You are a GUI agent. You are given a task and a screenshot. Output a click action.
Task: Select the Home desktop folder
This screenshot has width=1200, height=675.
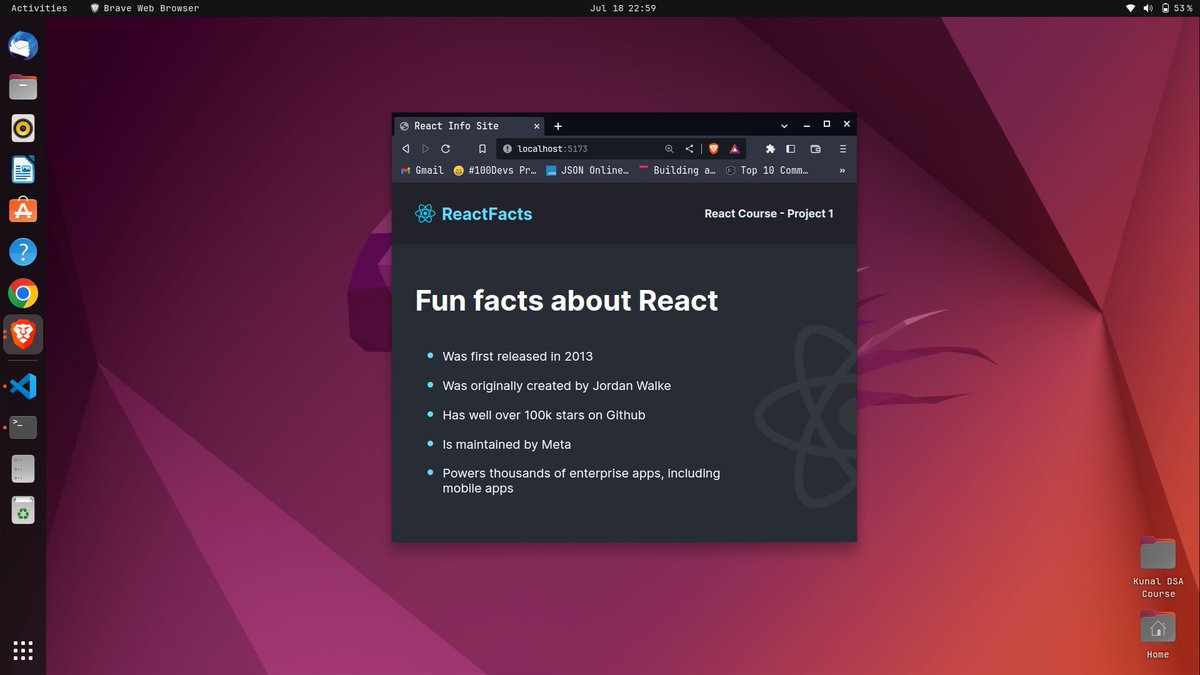1158,635
